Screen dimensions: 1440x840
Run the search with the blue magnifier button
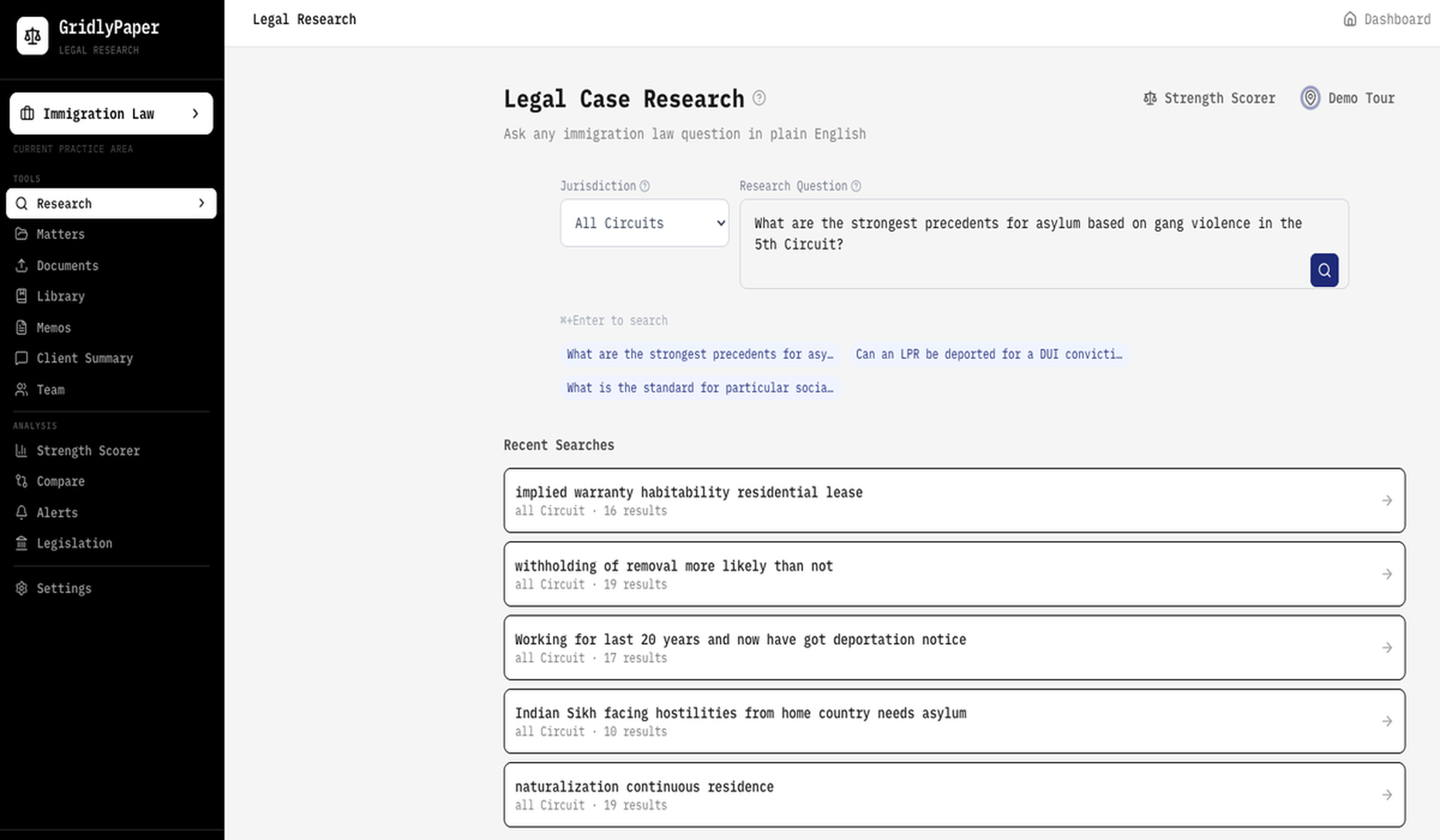click(x=1324, y=270)
